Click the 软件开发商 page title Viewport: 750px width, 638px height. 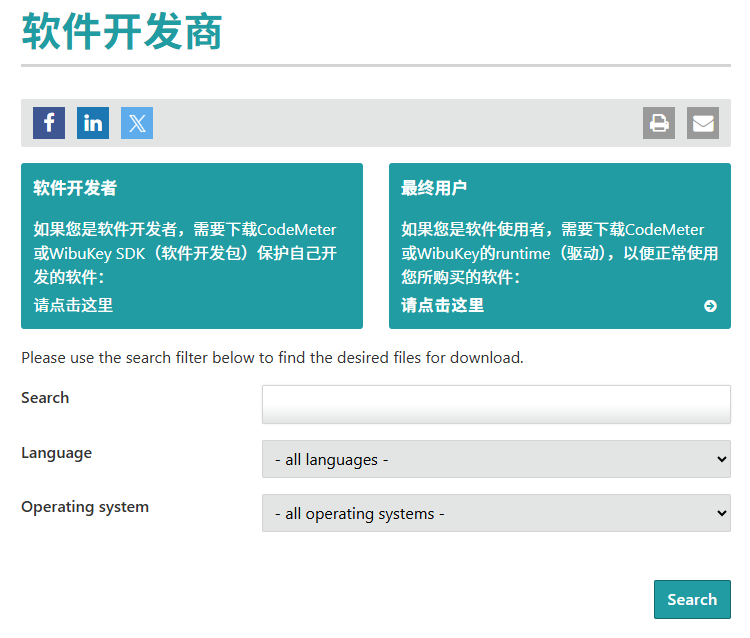point(122,32)
